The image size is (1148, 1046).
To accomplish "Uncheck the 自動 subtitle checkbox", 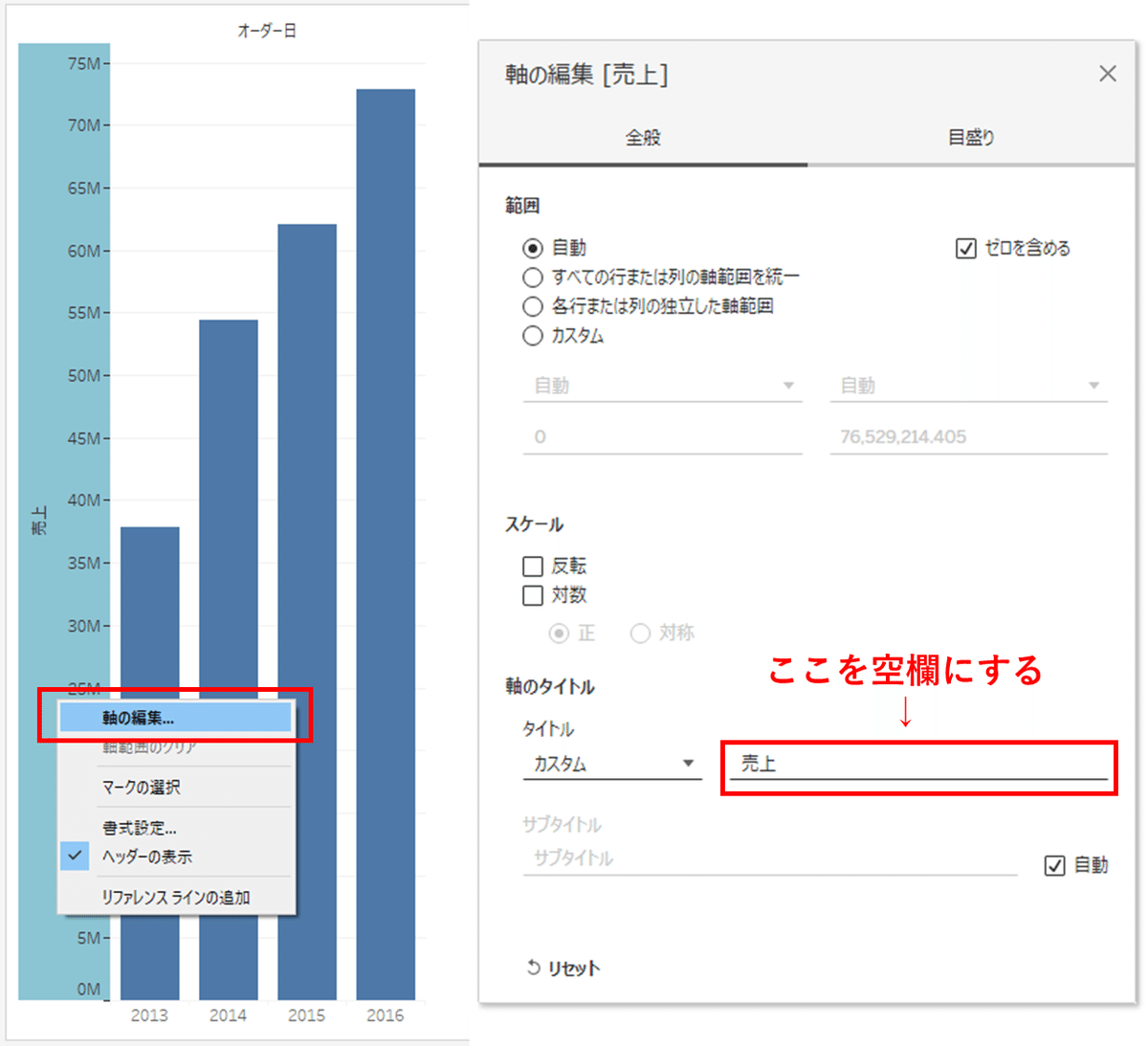I will coord(1056,865).
